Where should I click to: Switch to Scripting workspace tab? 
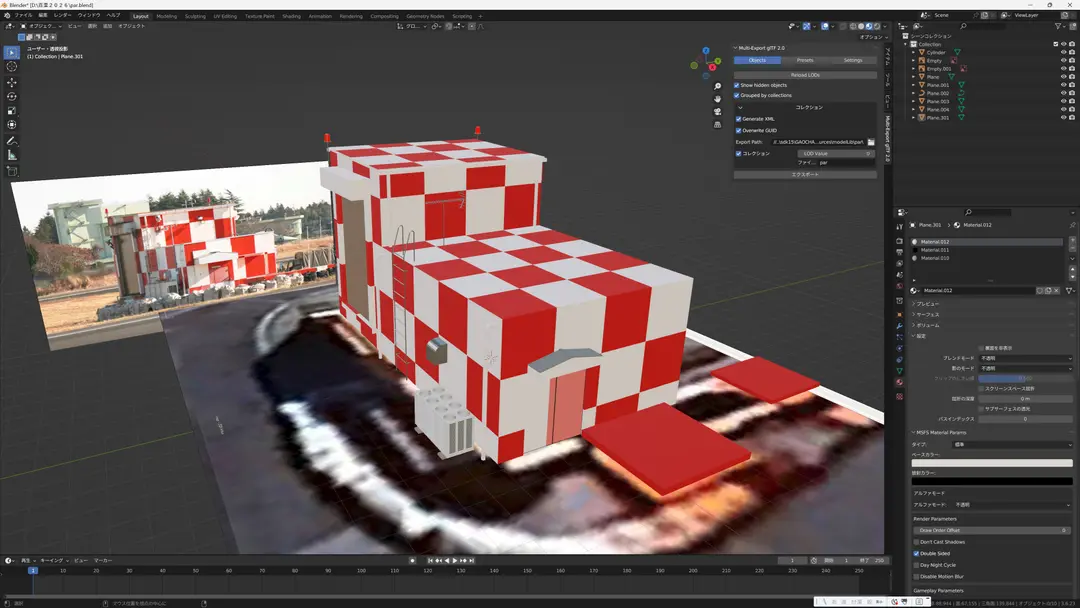coord(462,16)
